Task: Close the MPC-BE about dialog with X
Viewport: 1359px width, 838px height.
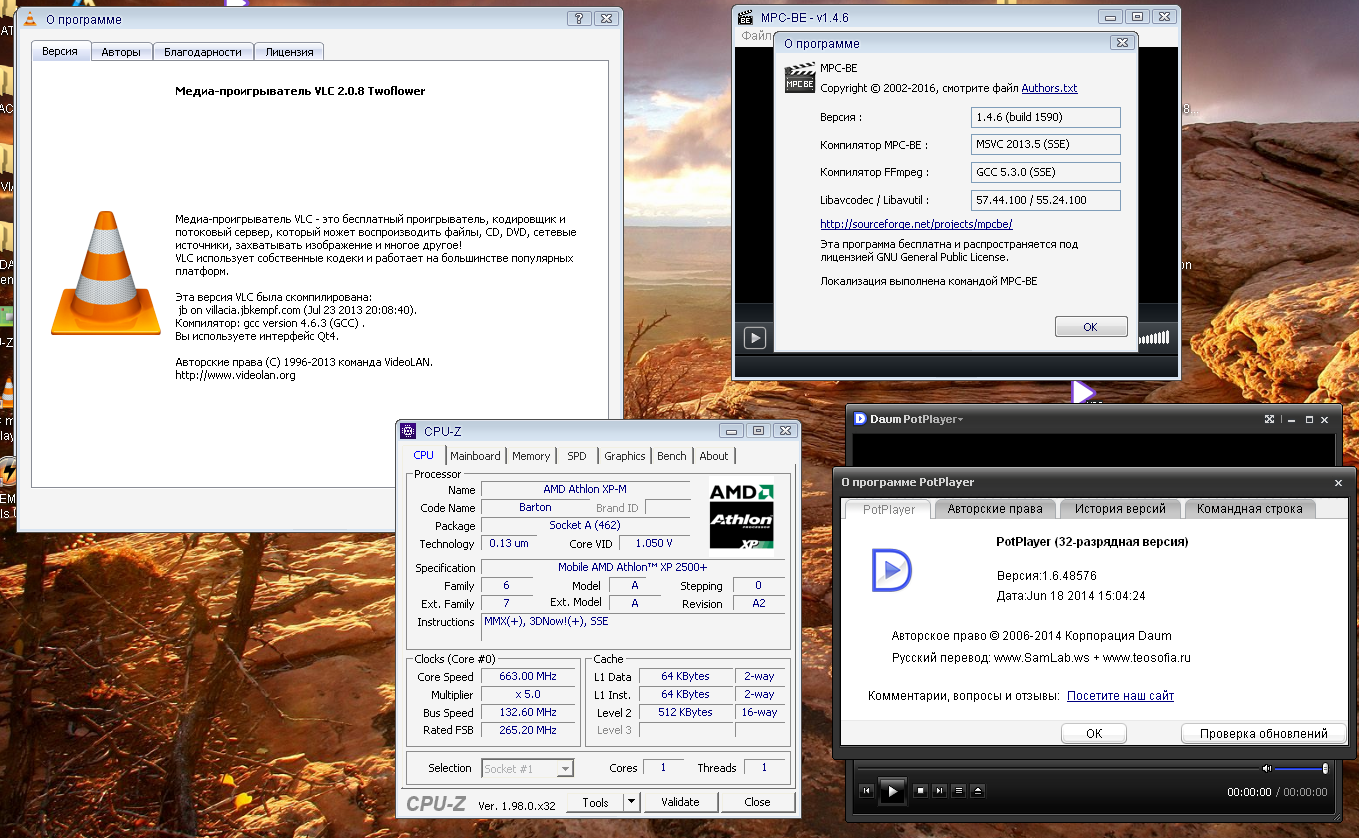Action: (1121, 43)
